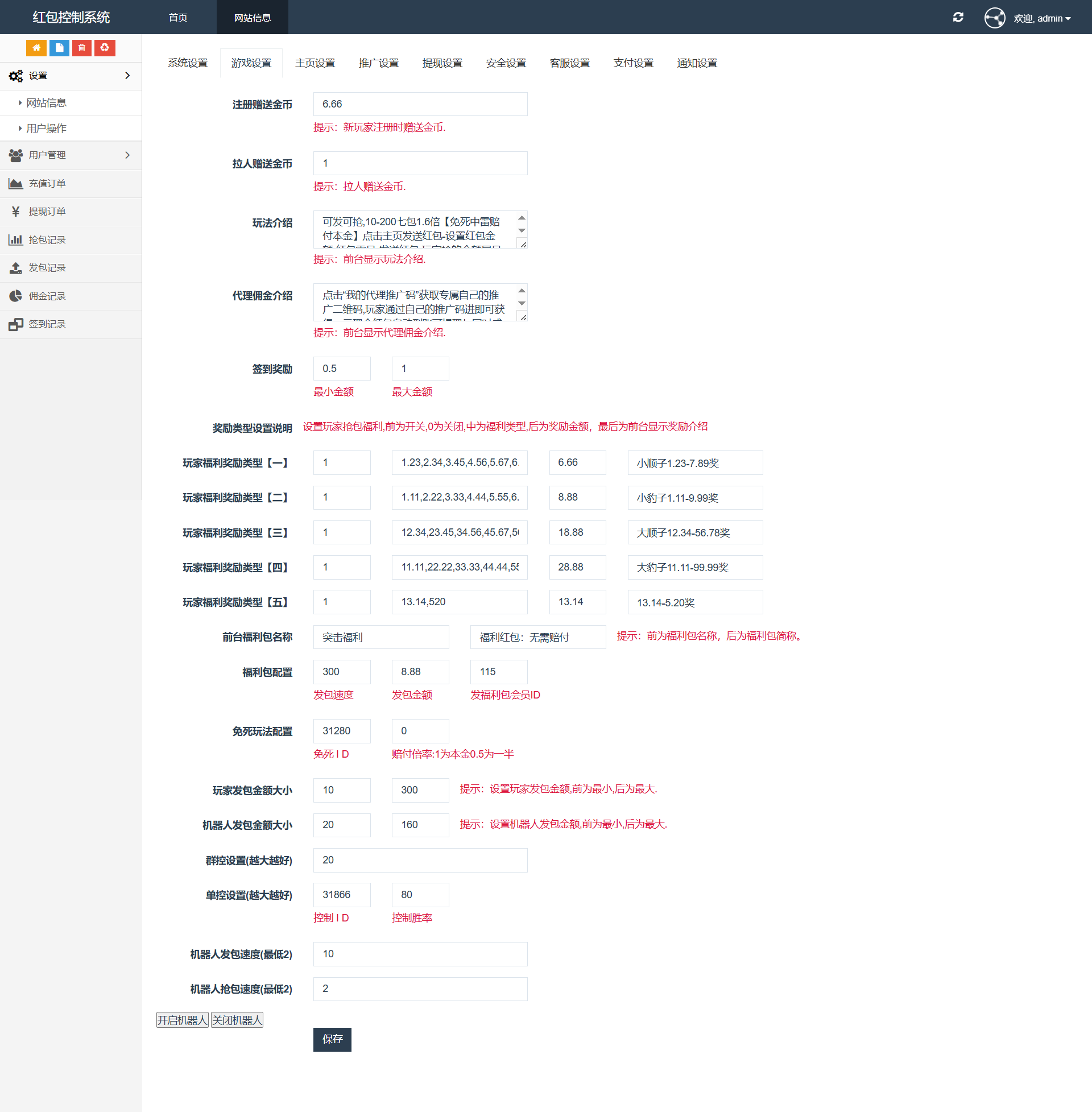Click the red trash icon button
1092x1112 pixels.
tap(82, 48)
